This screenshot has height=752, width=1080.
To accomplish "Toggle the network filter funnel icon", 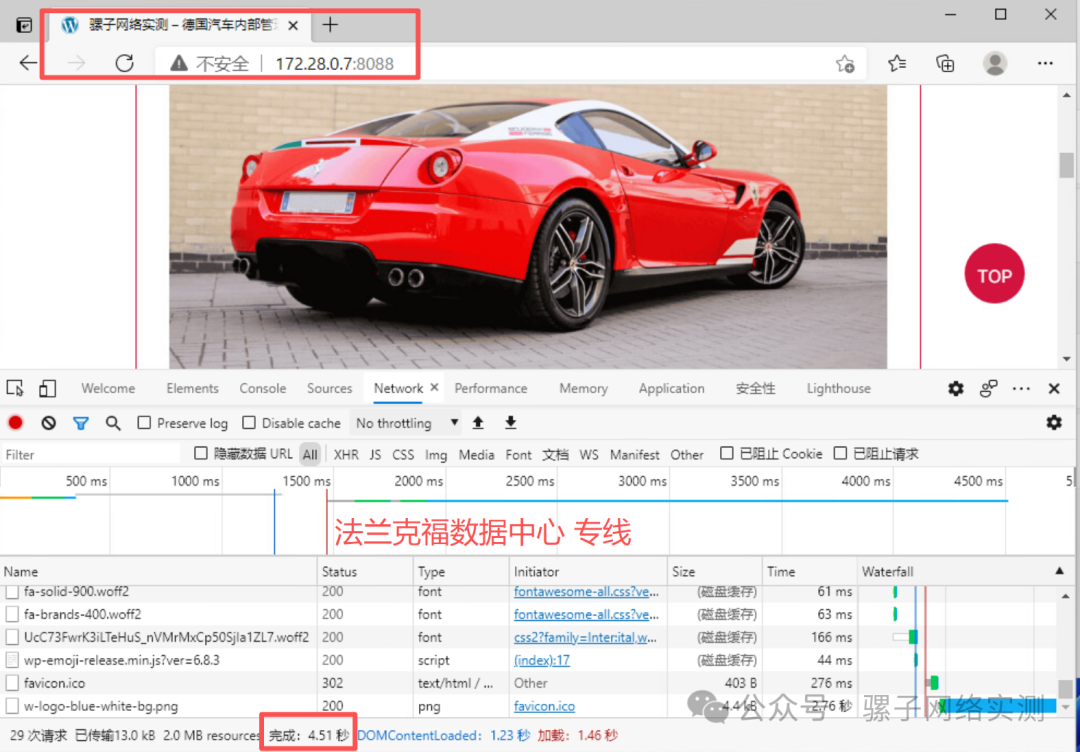I will 81,423.
